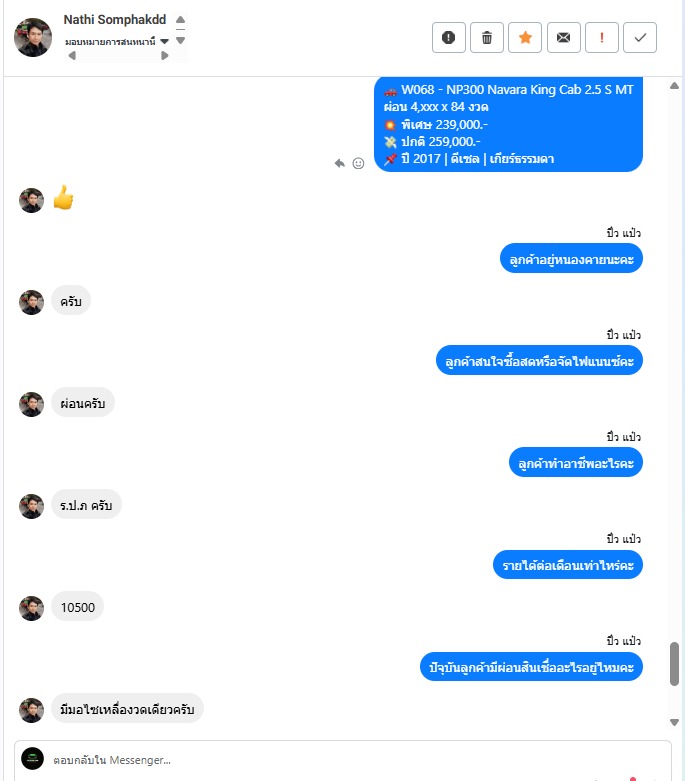Image resolution: width=685 pixels, height=781 pixels.
Task: Click the Nathi Somphakdd contact name
Action: (x=115, y=19)
